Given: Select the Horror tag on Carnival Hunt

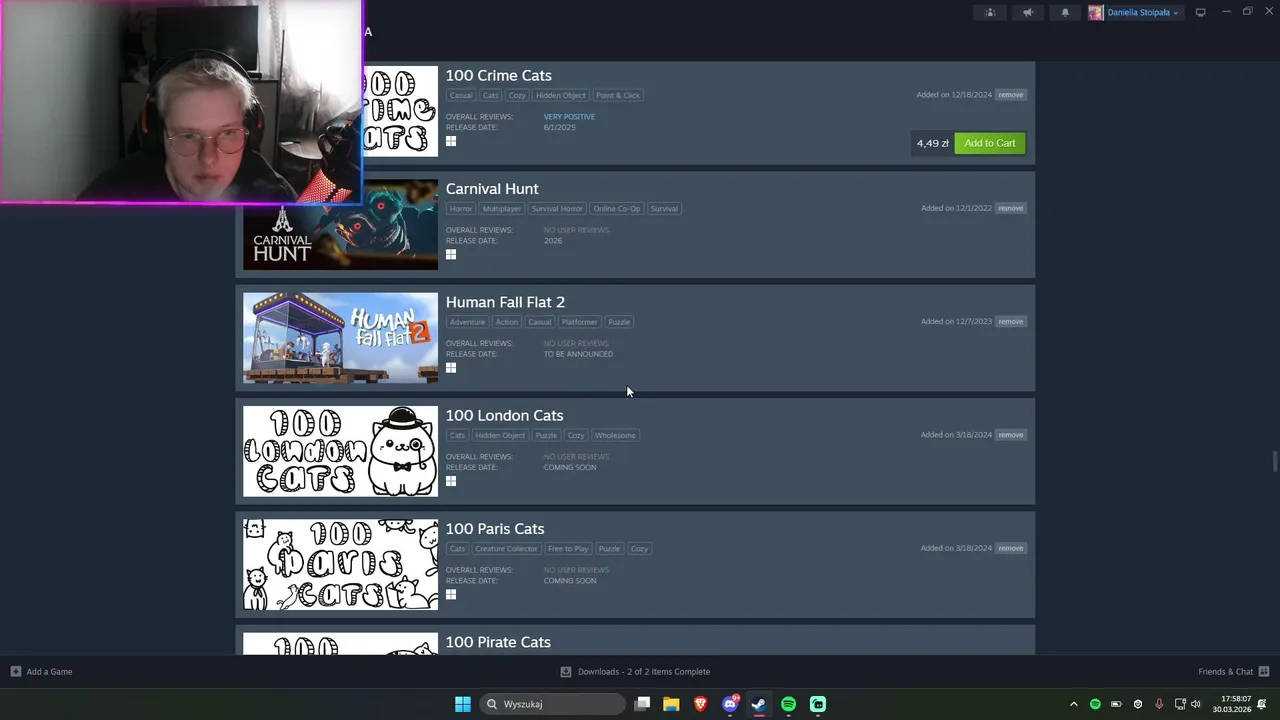Looking at the screenshot, I should [x=460, y=208].
